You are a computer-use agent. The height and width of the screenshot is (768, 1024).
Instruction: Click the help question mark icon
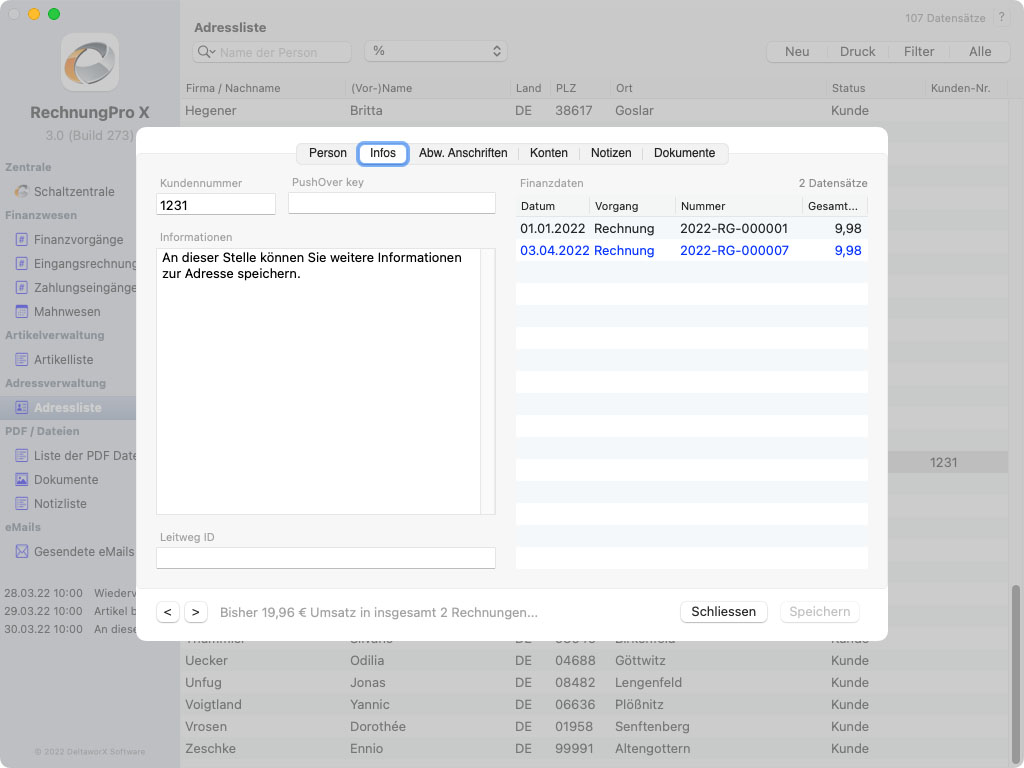point(1002,18)
